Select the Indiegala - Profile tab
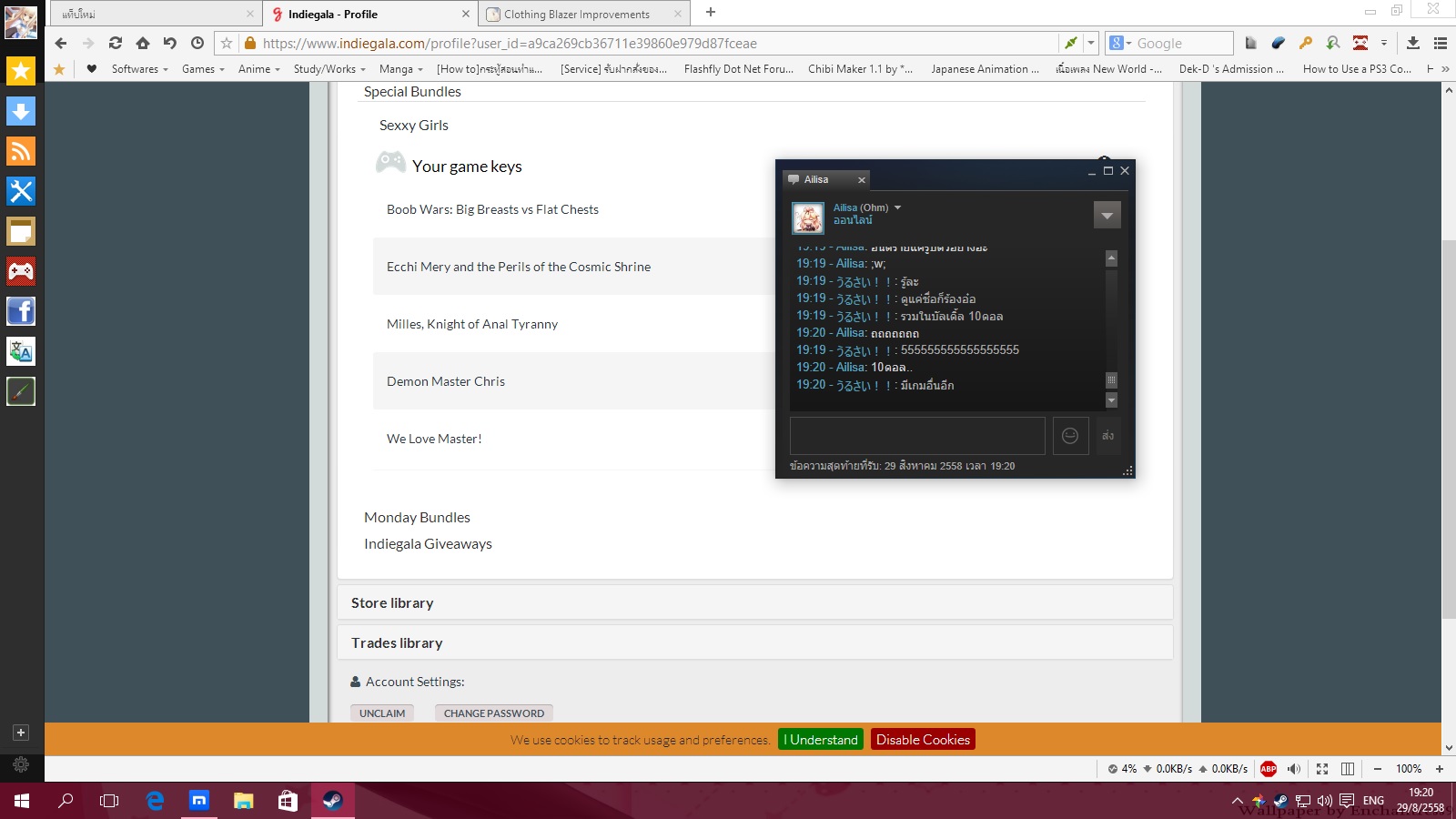The height and width of the screenshot is (819, 1456). (370, 14)
